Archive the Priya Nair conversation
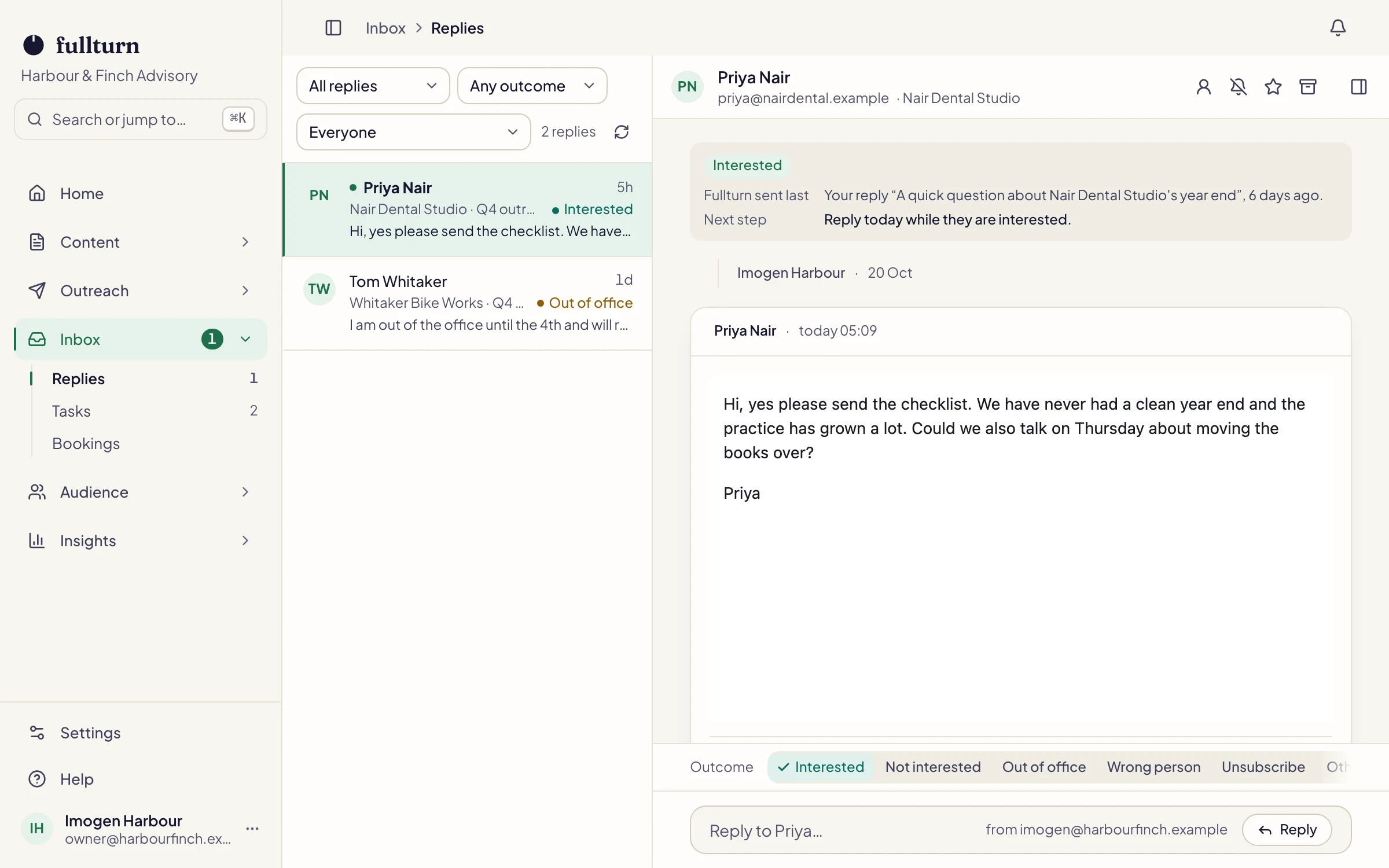The width and height of the screenshot is (1389, 868). [x=1308, y=87]
